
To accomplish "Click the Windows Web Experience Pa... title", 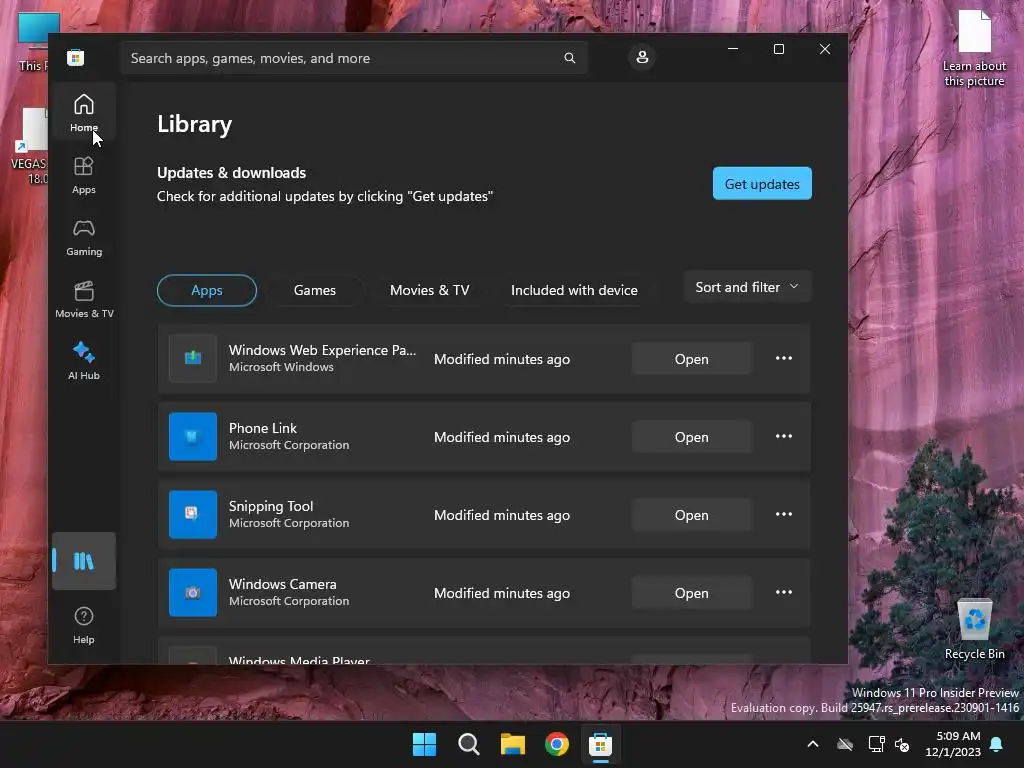I will (x=323, y=350).
